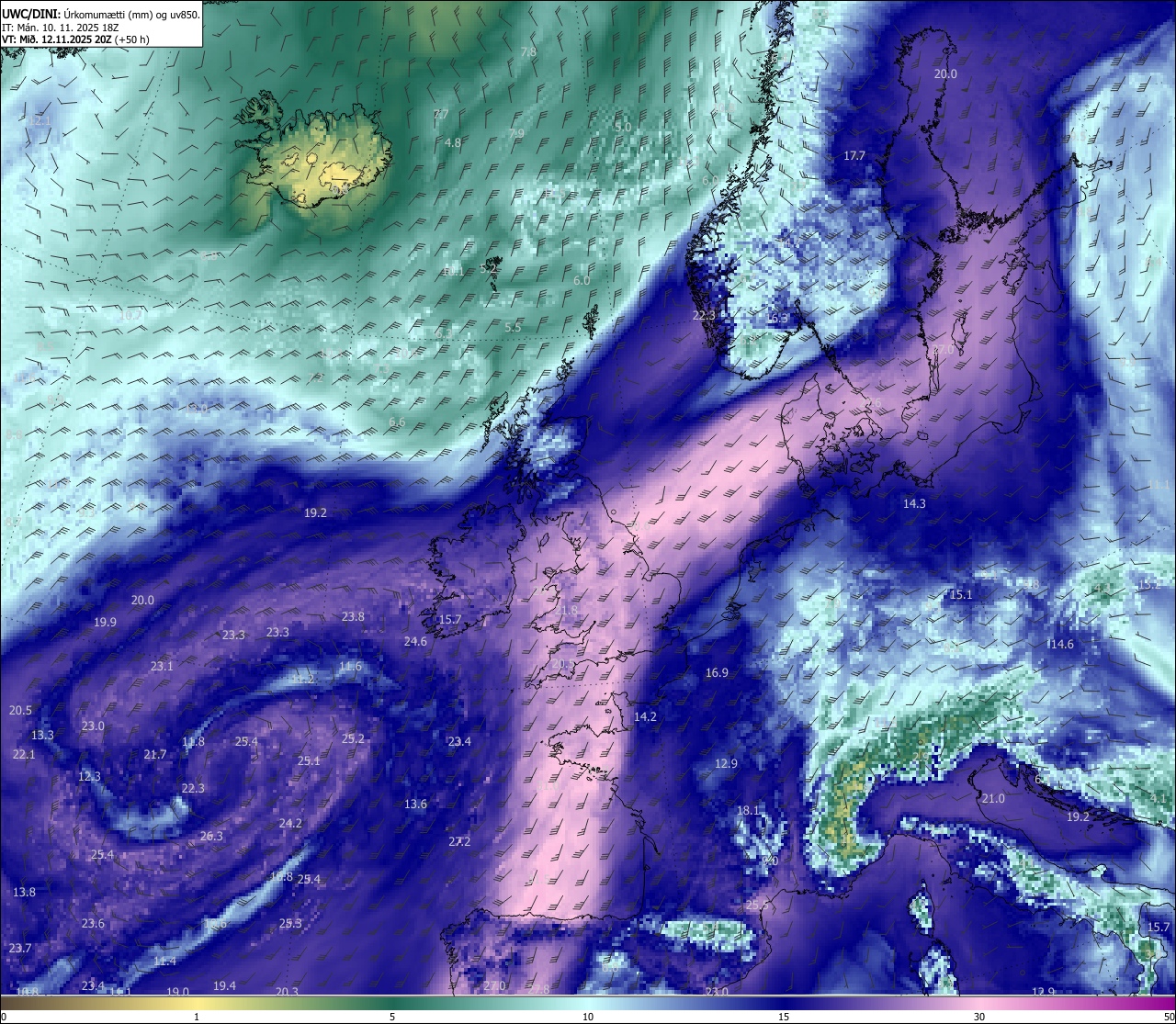Click the map value "26.3"
This screenshot has height=1024, width=1176.
[x=211, y=837]
